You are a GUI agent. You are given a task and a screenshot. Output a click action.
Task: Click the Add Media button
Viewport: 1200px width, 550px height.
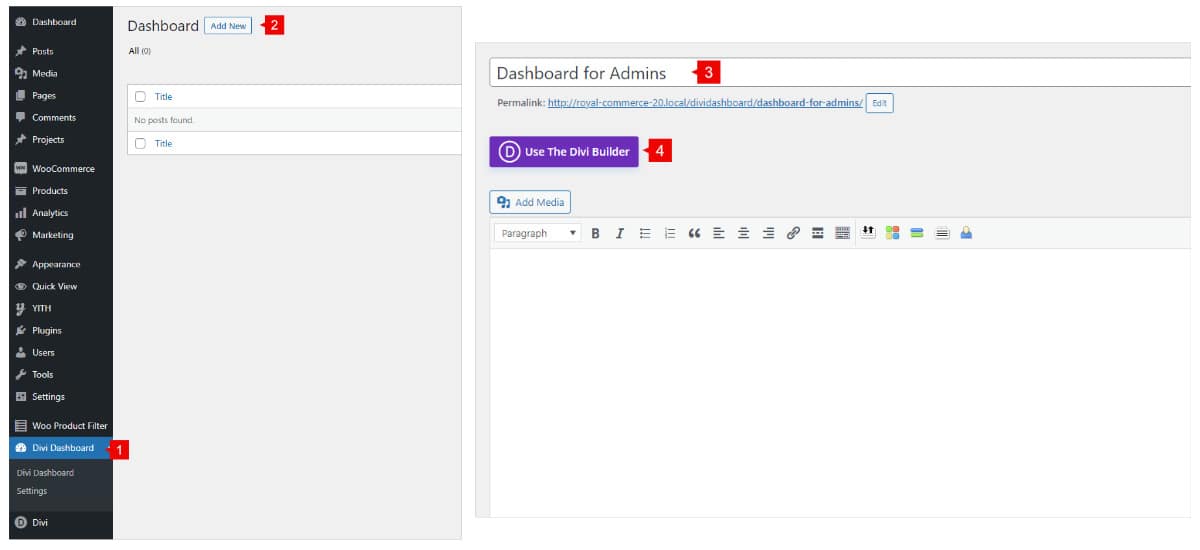pos(530,202)
